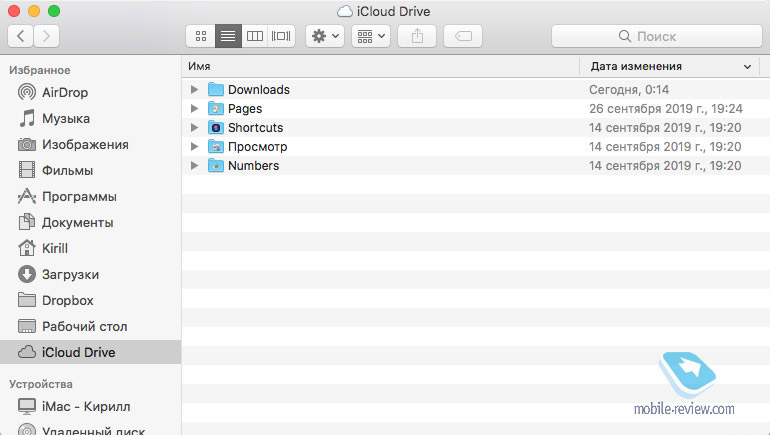Go back with the left arrow button
Screen dimensions: 770x437
point(21,36)
